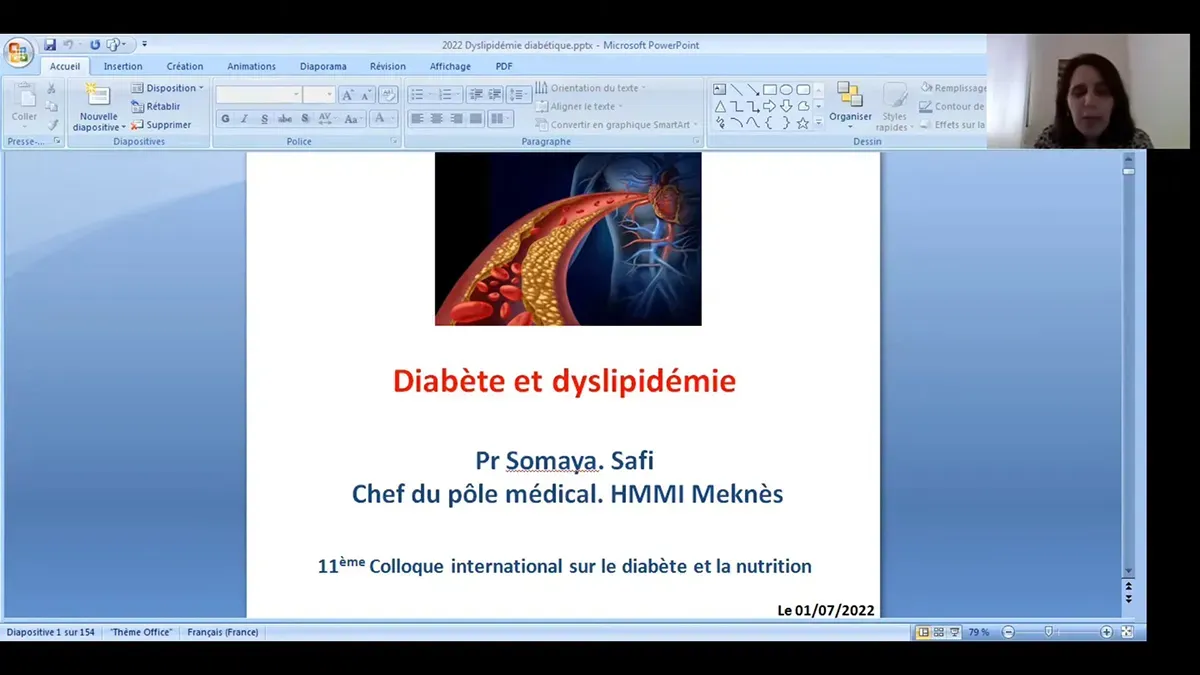Open Police dialog launcher

pyautogui.click(x=394, y=142)
